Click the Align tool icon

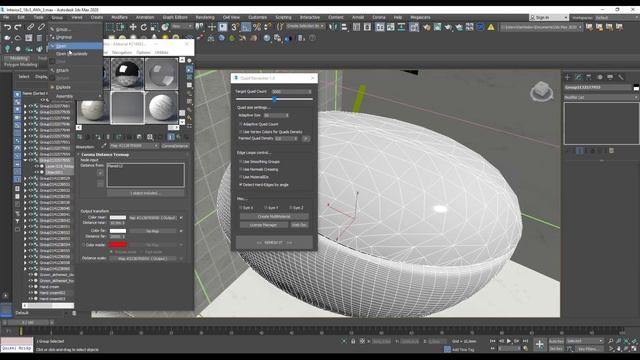coord(344,27)
